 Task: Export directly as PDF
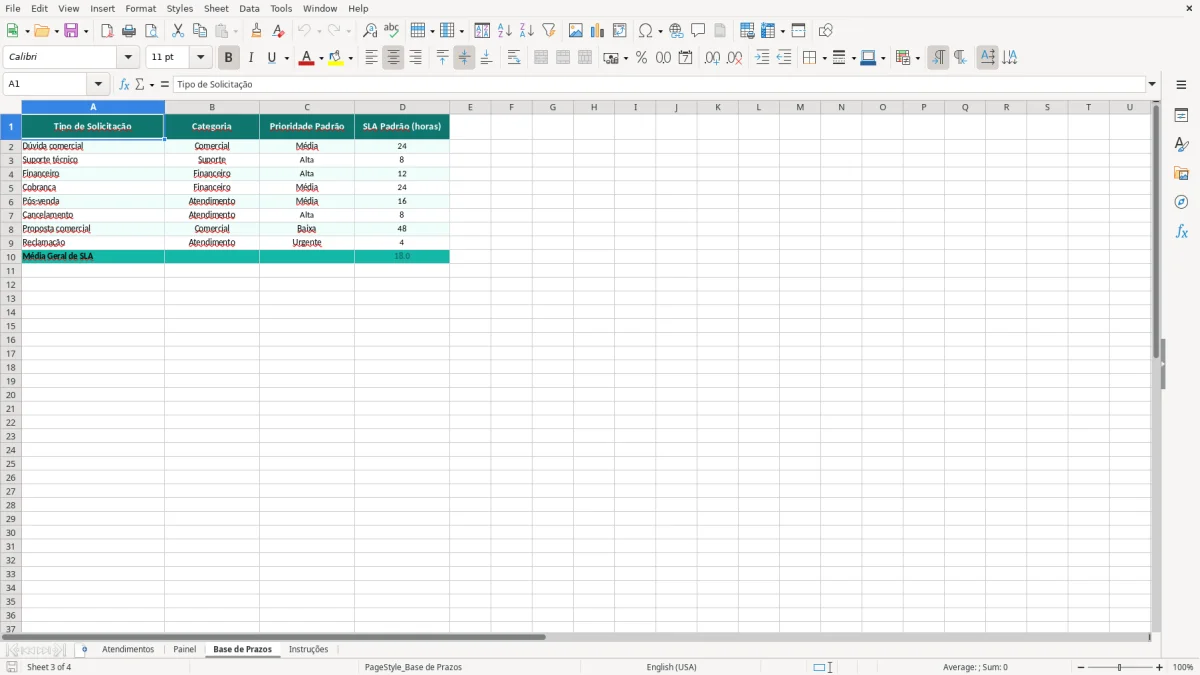pyautogui.click(x=107, y=31)
